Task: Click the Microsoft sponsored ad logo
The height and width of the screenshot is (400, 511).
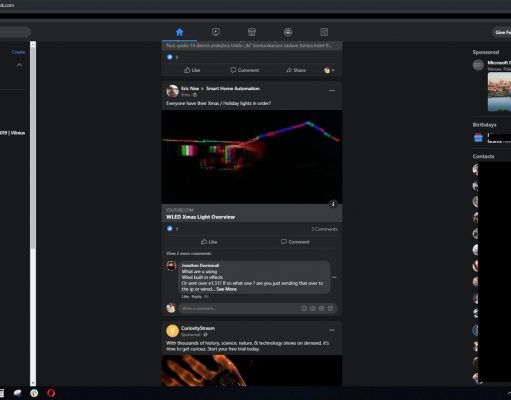Action: 478,65
